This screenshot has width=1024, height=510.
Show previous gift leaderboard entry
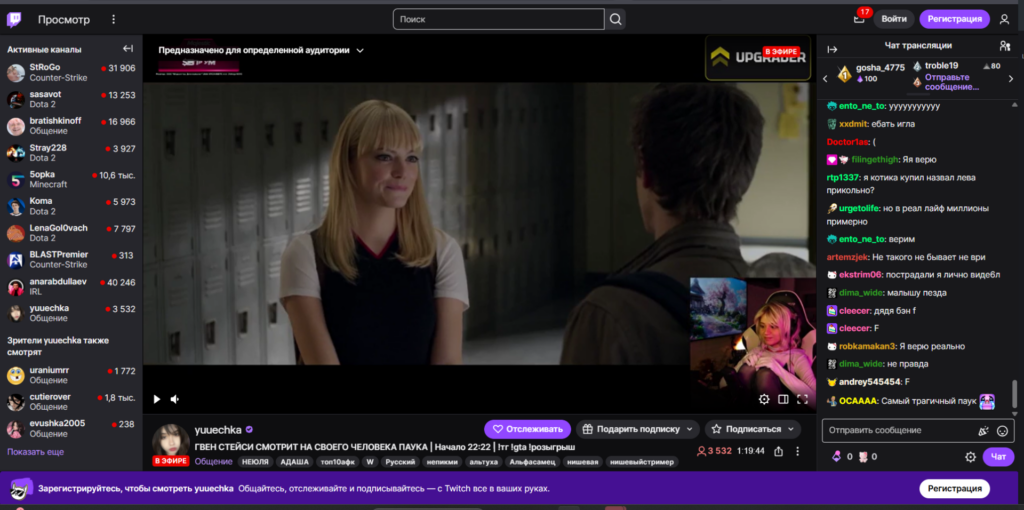(x=825, y=78)
